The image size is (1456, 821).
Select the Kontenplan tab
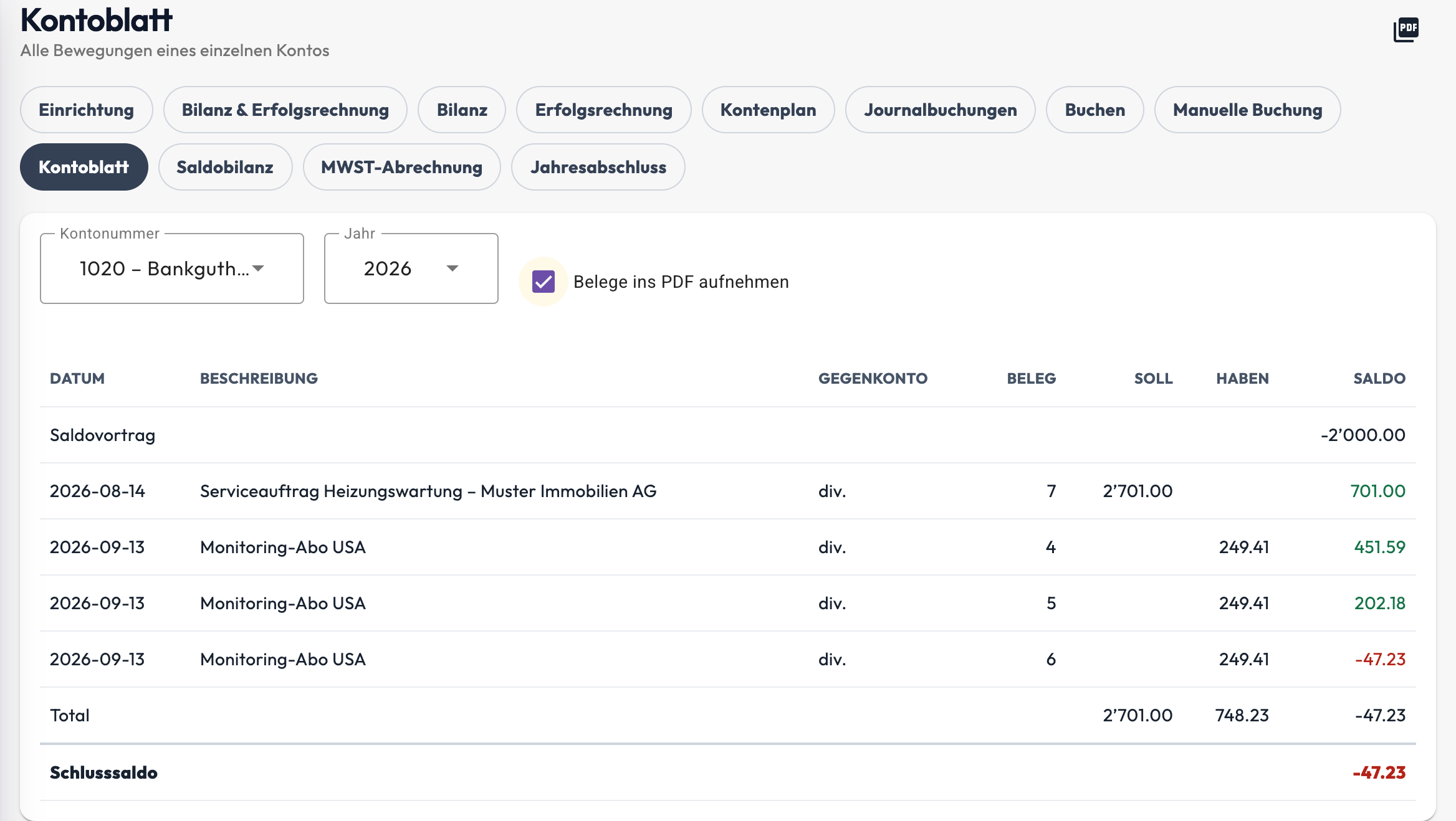769,110
